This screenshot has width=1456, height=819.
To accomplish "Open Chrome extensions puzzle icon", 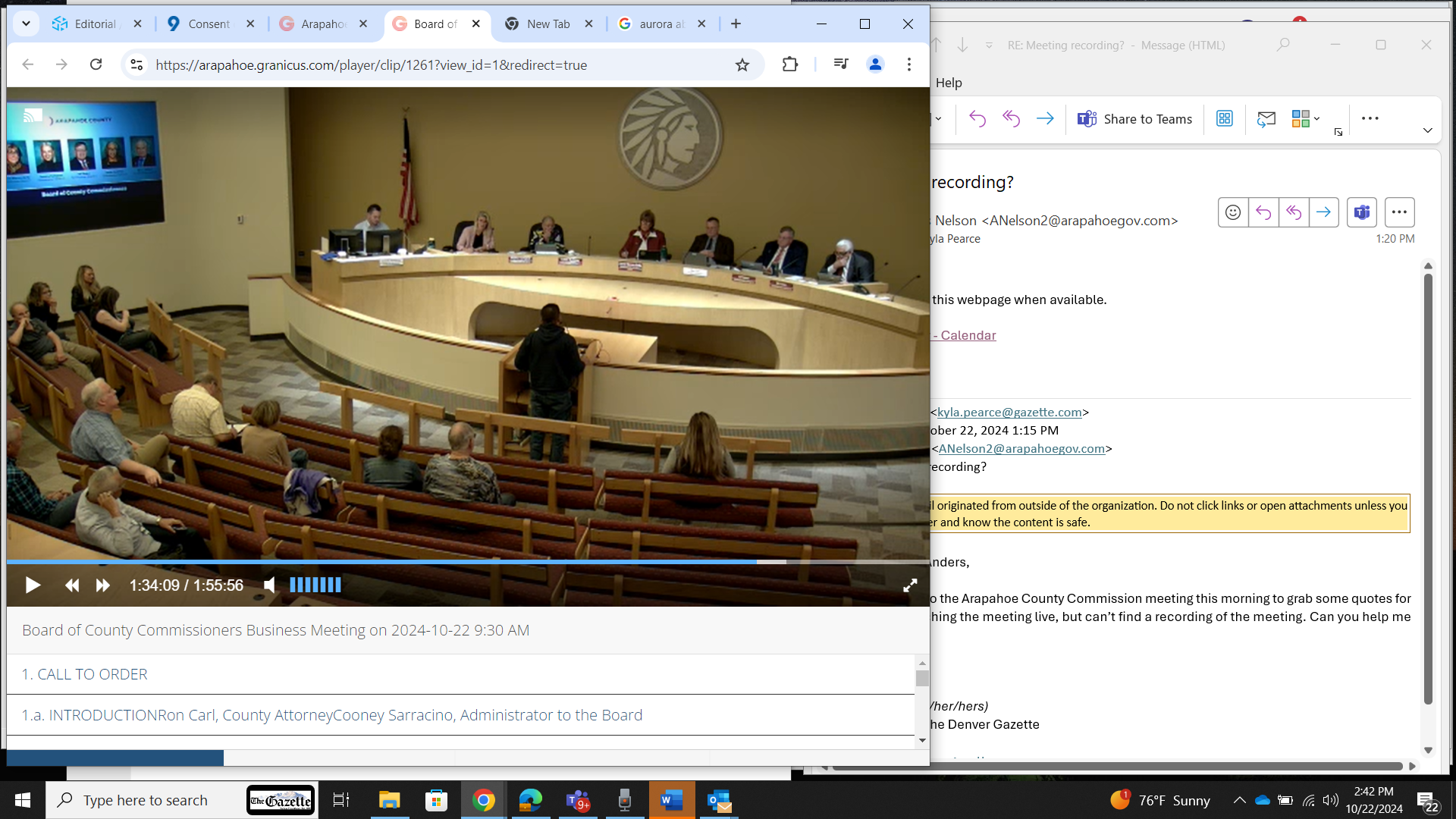I will [790, 64].
